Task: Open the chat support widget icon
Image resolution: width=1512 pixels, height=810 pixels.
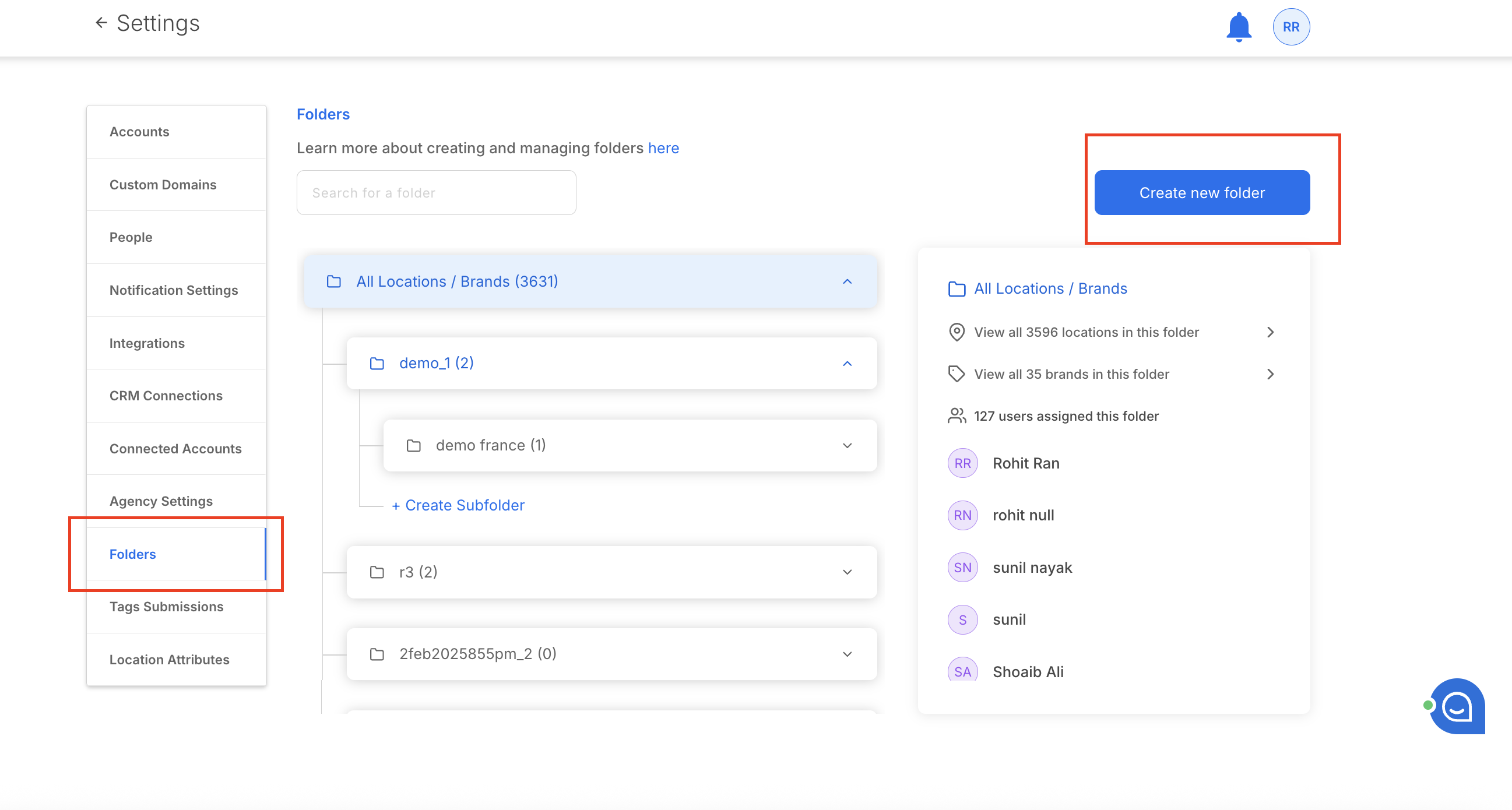Action: [1457, 706]
